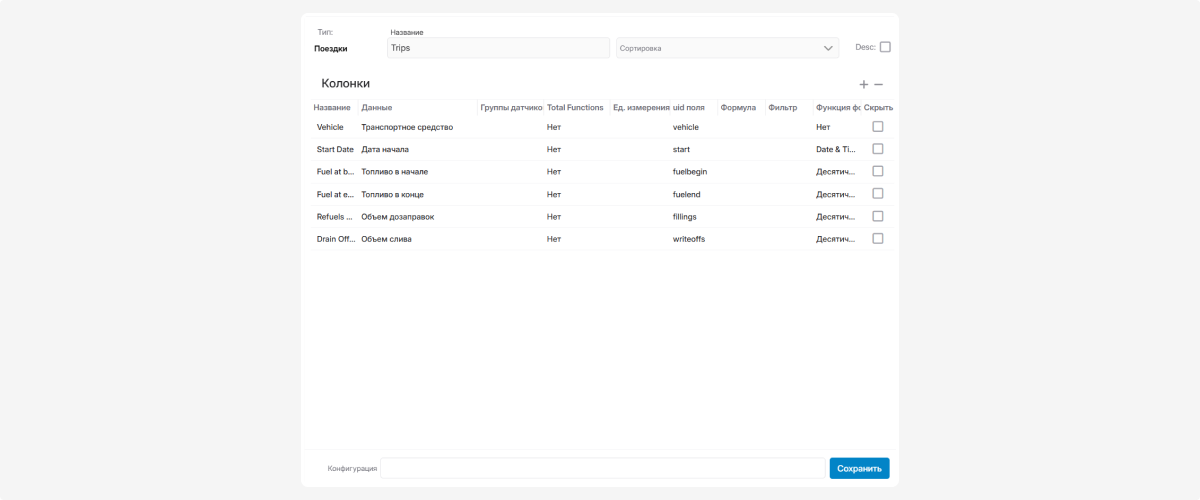The image size is (1200, 500).
Task: Click the Сохранить button
Action: [859, 468]
